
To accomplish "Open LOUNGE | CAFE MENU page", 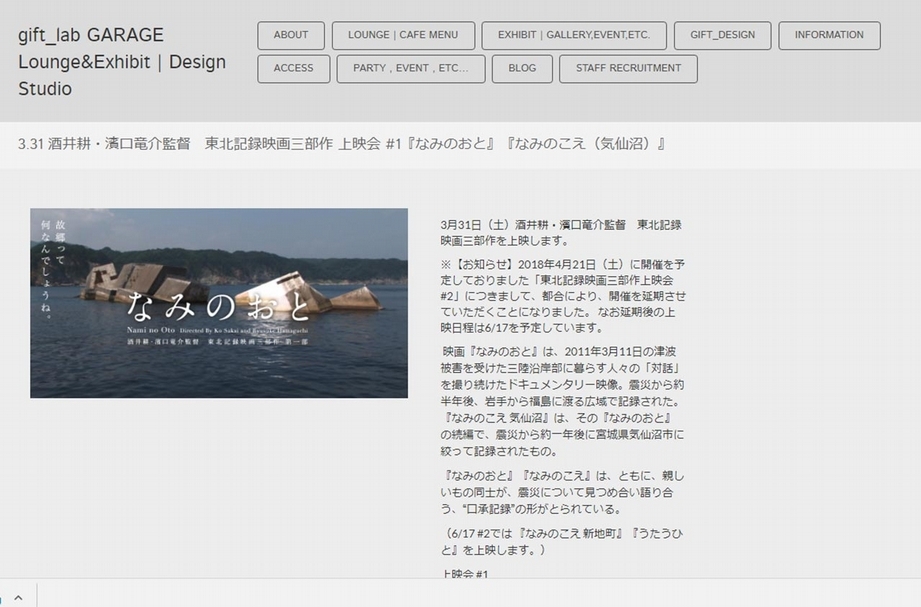I will point(403,35).
